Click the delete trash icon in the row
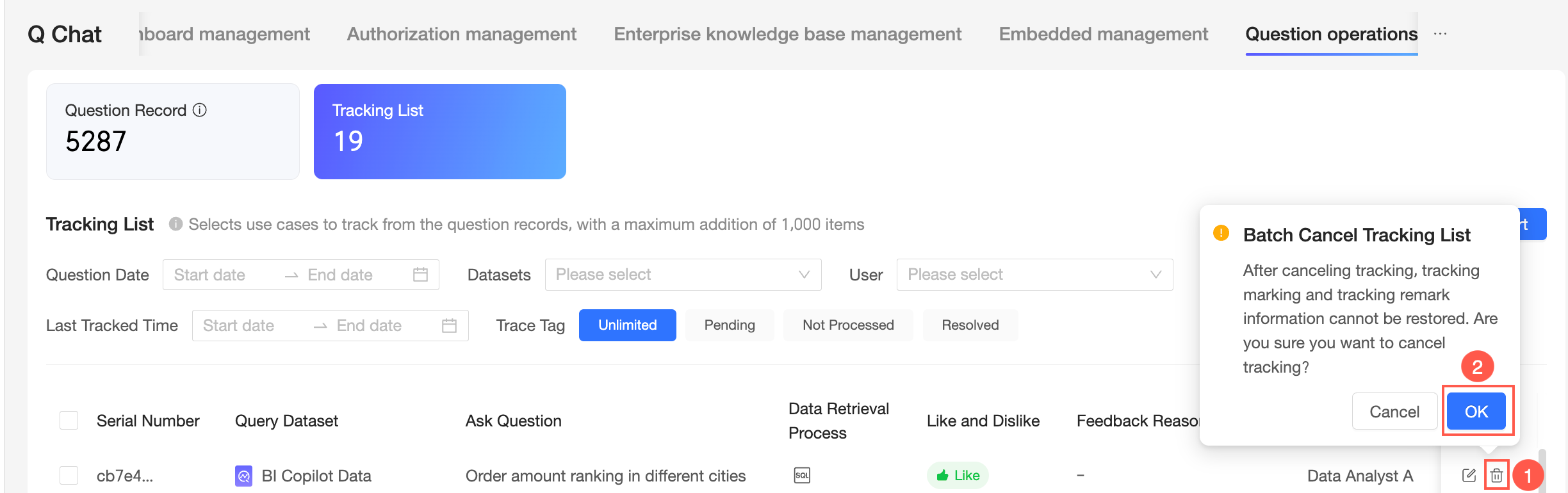1568x493 pixels. pos(1496,476)
